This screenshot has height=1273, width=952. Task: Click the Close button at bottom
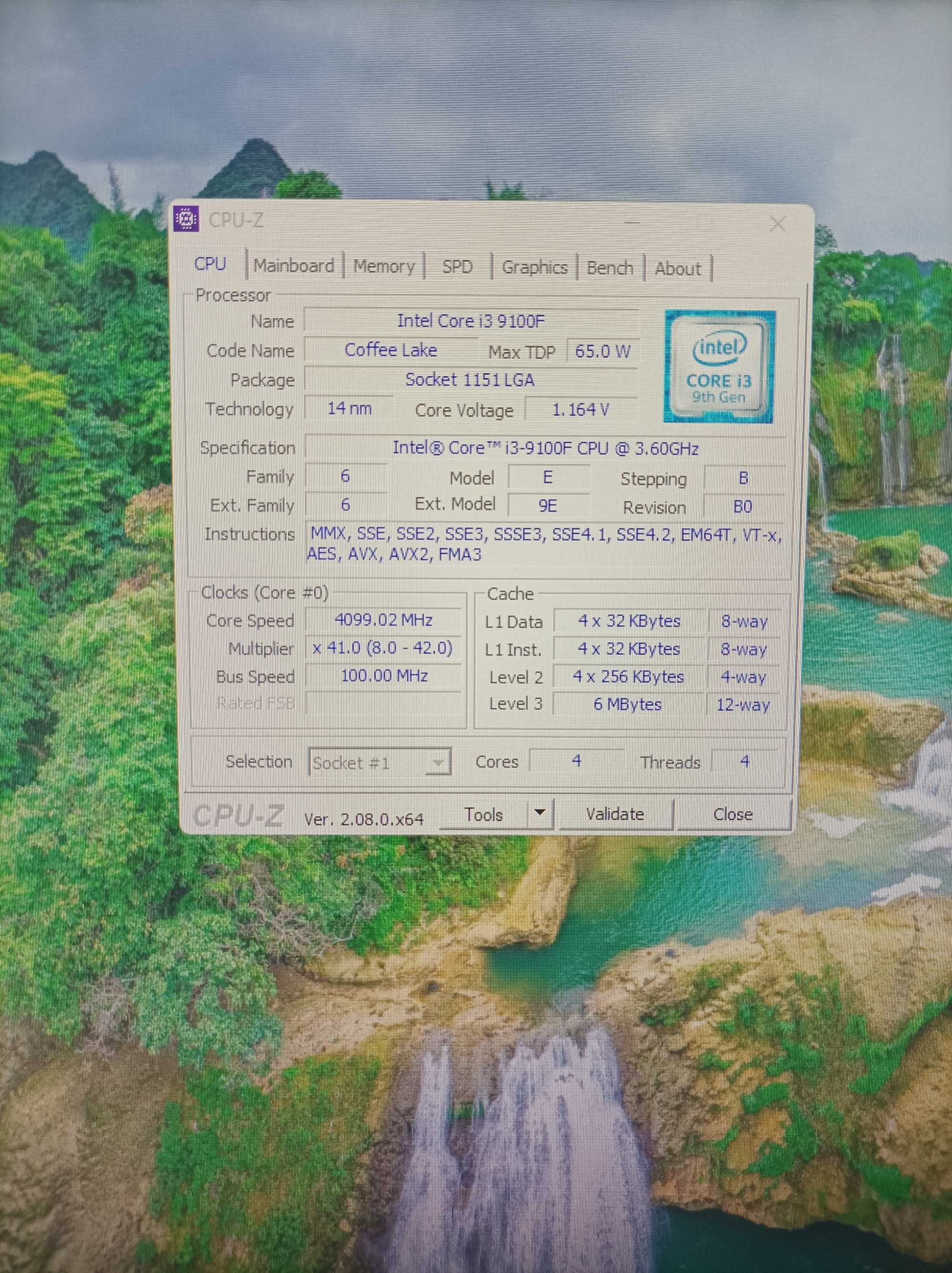point(733,814)
